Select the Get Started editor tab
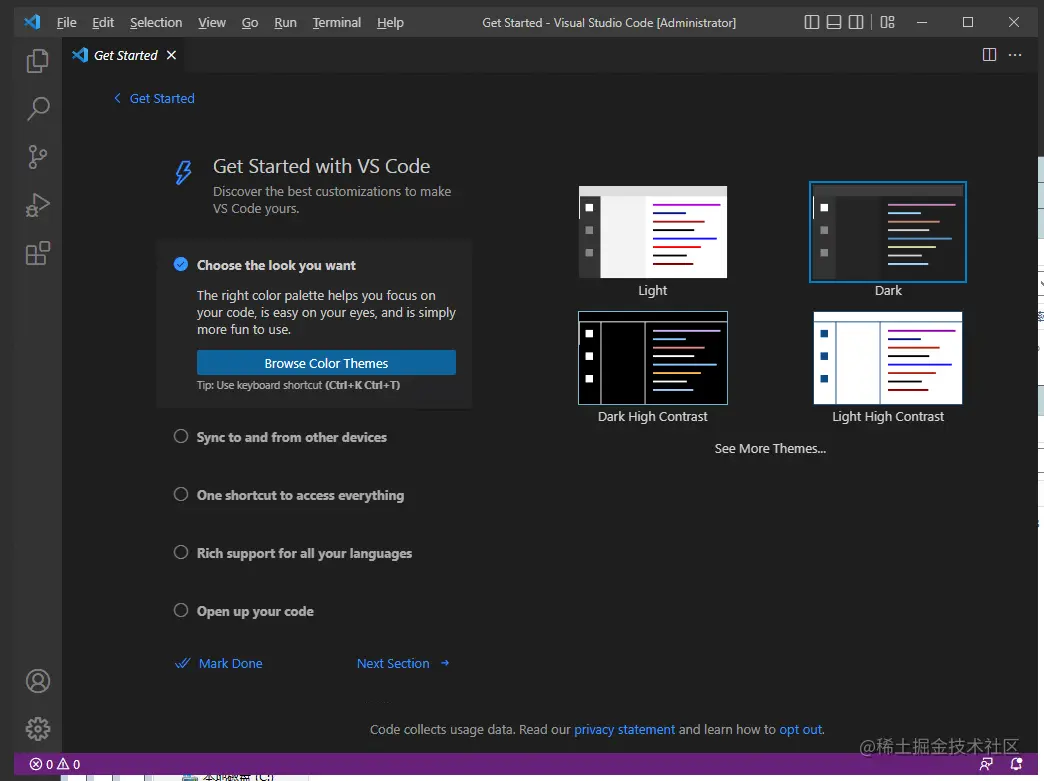 point(125,55)
